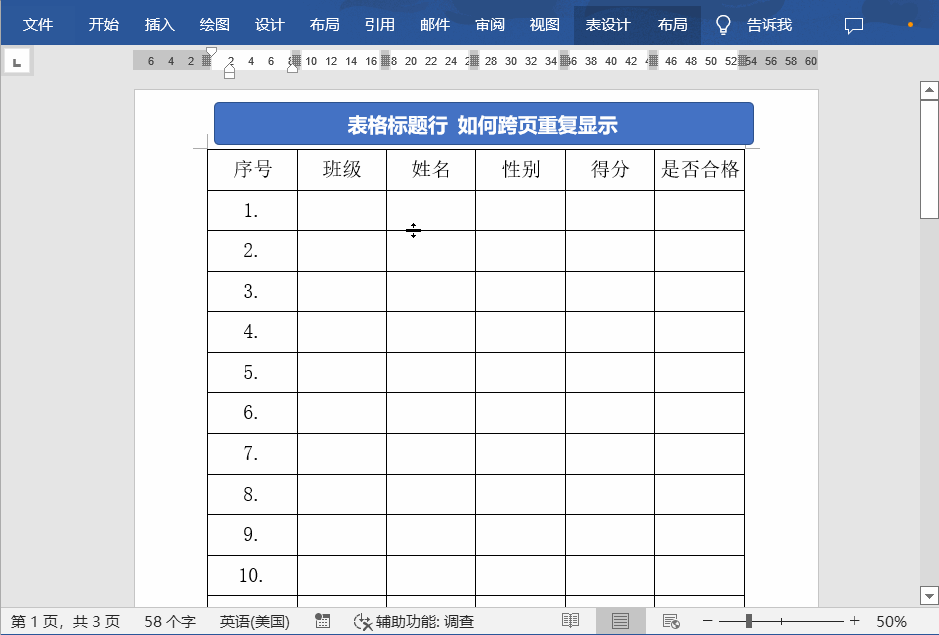939x635 pixels.
Task: Click the 得分 header cell
Action: [x=610, y=170]
